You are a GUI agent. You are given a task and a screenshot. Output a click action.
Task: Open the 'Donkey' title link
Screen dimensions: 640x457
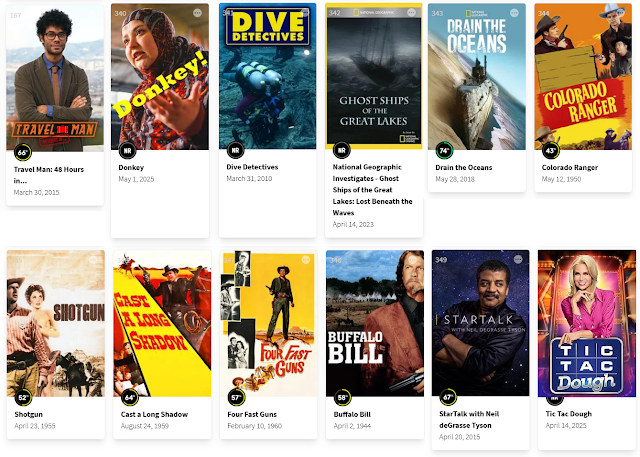pyautogui.click(x=131, y=167)
